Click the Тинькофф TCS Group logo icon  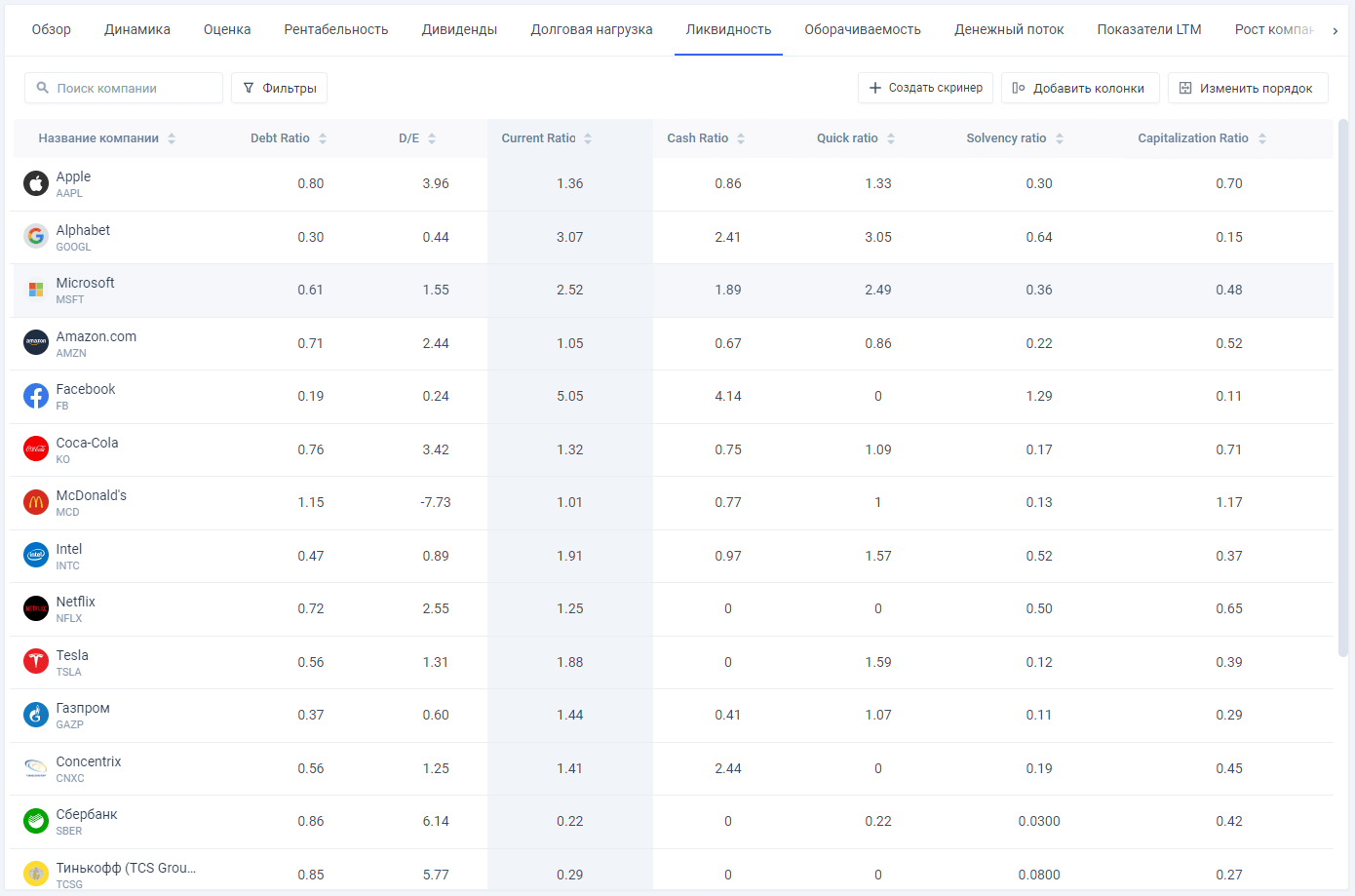tap(36, 874)
